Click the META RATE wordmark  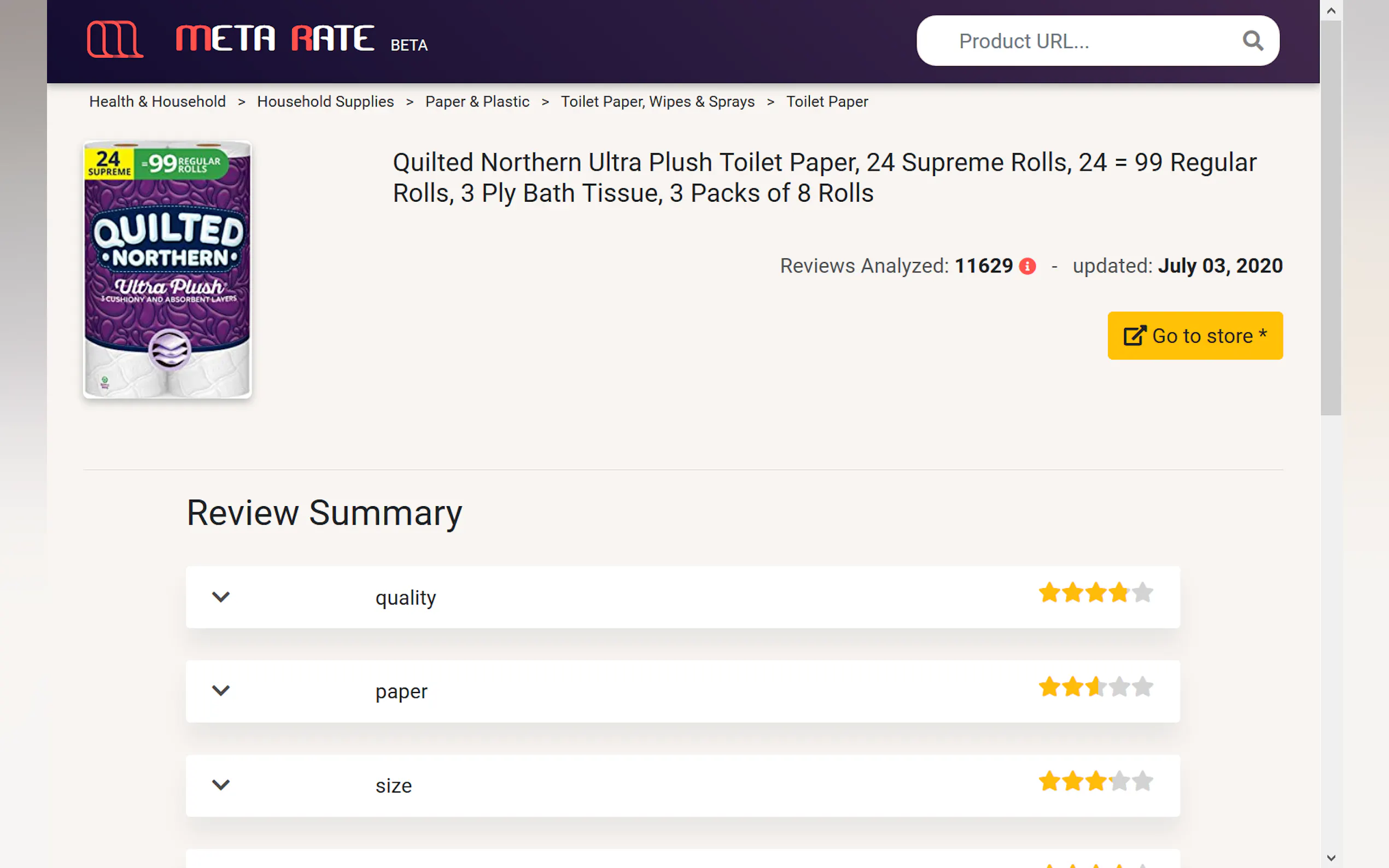(x=275, y=39)
